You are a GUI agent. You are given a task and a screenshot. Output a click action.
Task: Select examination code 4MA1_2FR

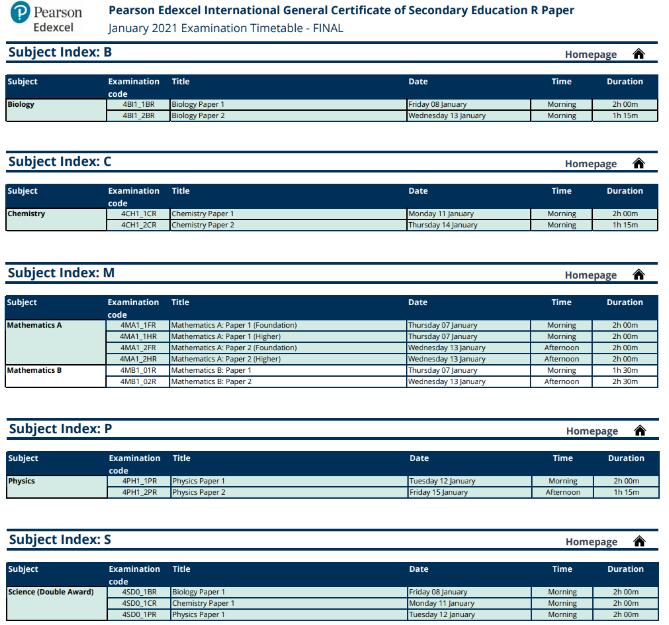coord(138,348)
